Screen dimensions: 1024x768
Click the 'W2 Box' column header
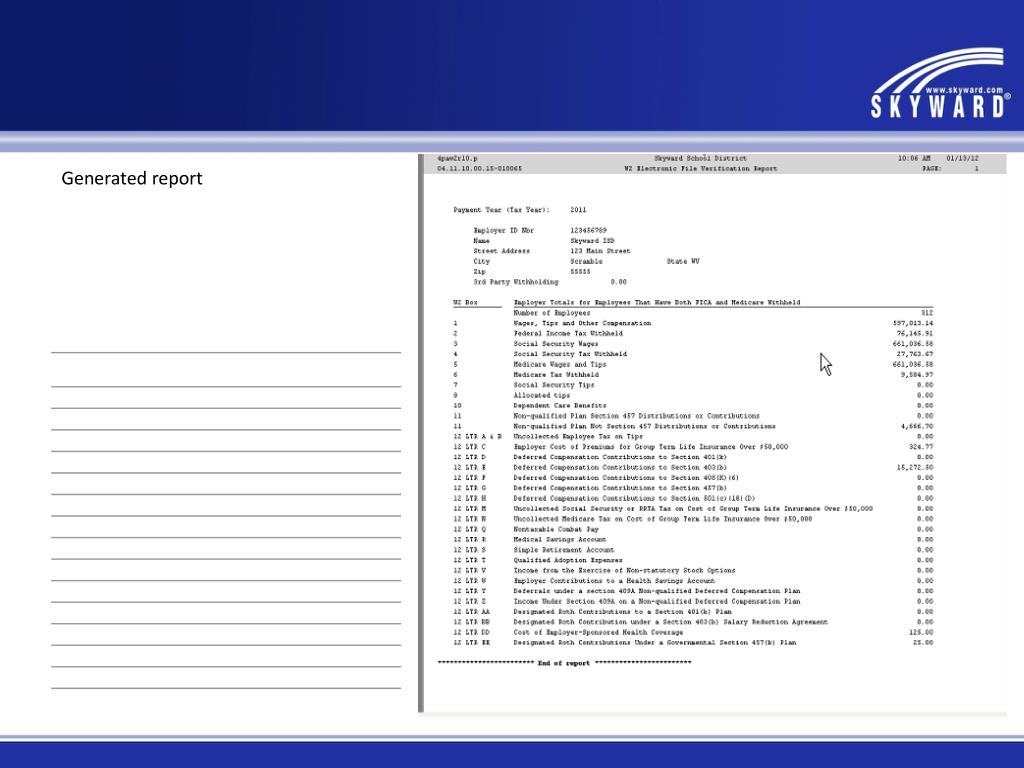click(466, 302)
